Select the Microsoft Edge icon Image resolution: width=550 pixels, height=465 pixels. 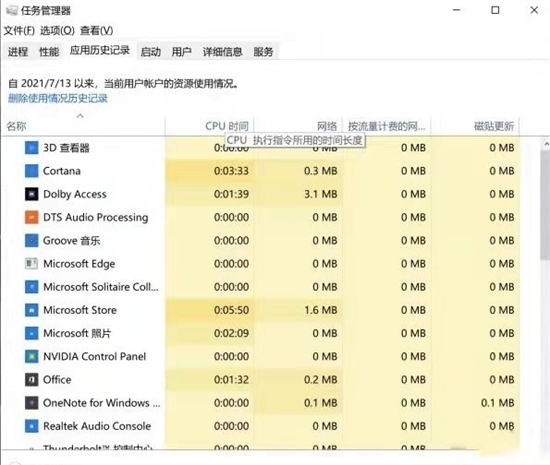pyautogui.click(x=32, y=264)
